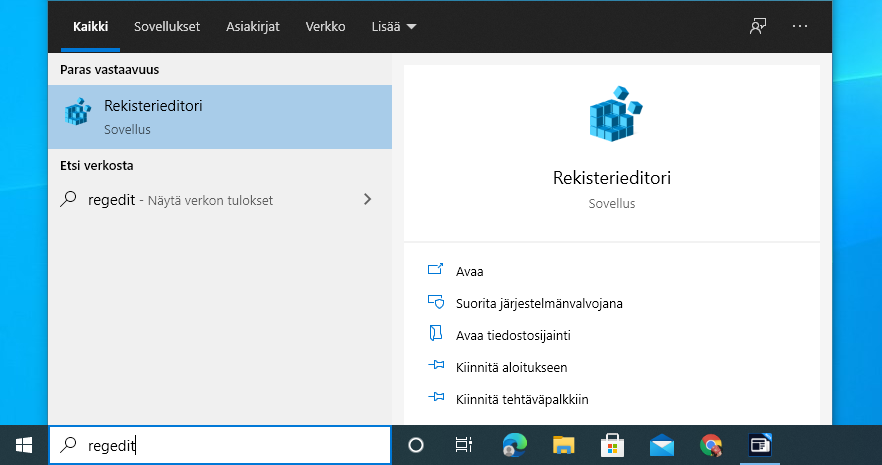Image resolution: width=882 pixels, height=465 pixels.
Task: Open the Rekisterieditori best match result
Action: point(220,117)
